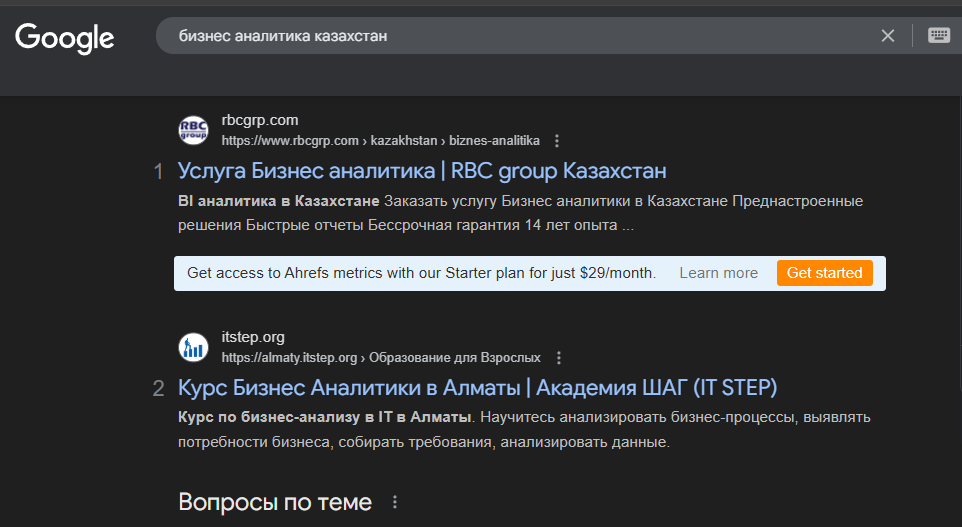Click the itstep.org favicon
This screenshot has width=962, height=527.
(x=193, y=347)
